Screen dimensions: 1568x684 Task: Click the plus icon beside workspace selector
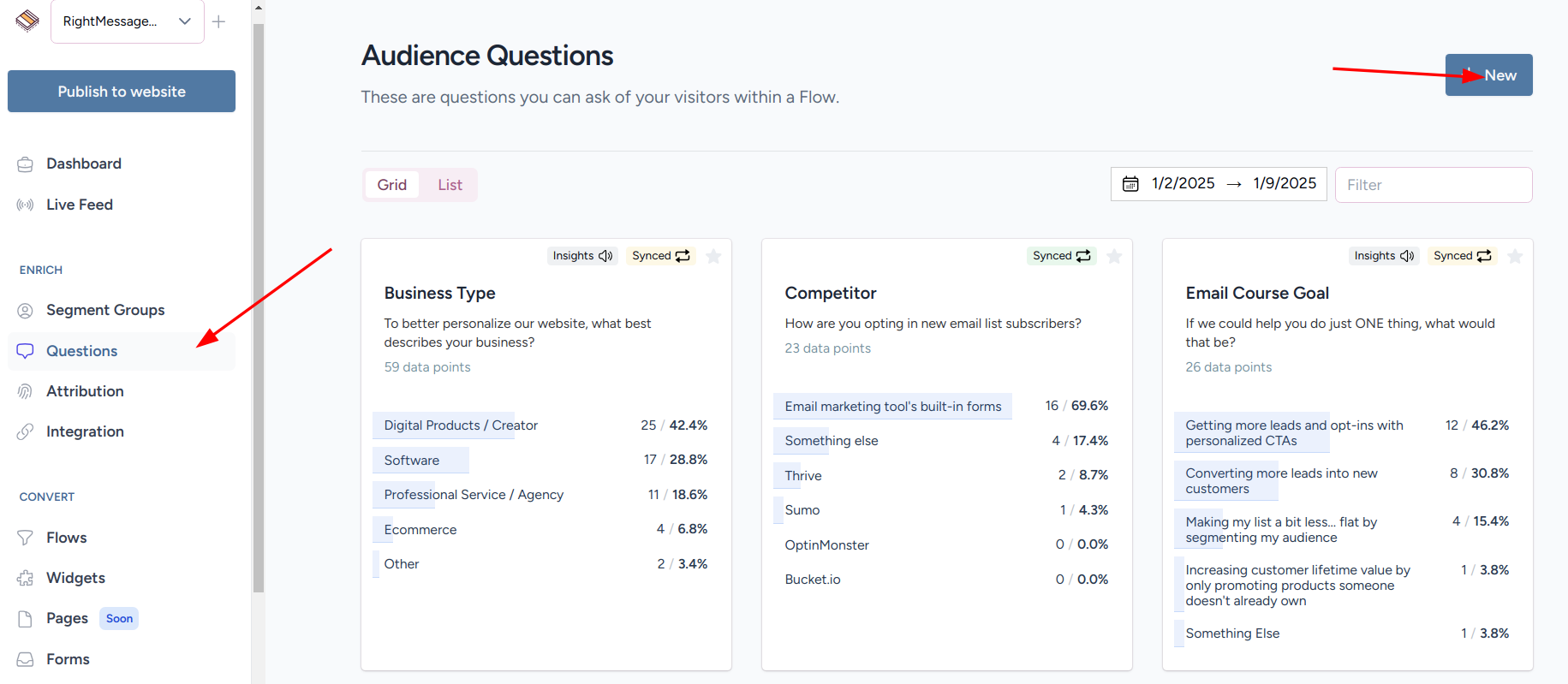point(219,21)
